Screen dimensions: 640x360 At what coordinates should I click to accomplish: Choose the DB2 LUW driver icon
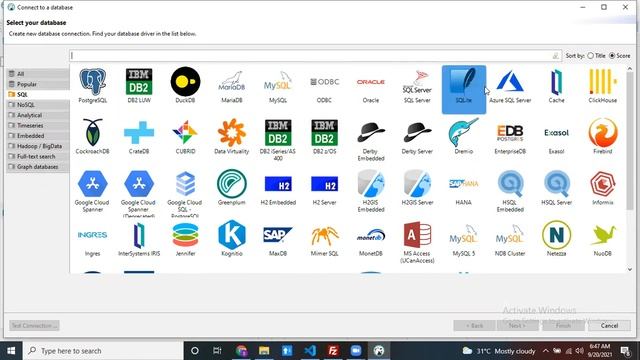click(139, 86)
